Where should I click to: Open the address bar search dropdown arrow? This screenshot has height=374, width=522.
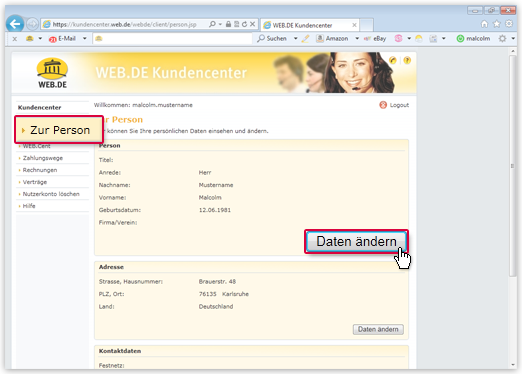tap(220, 24)
